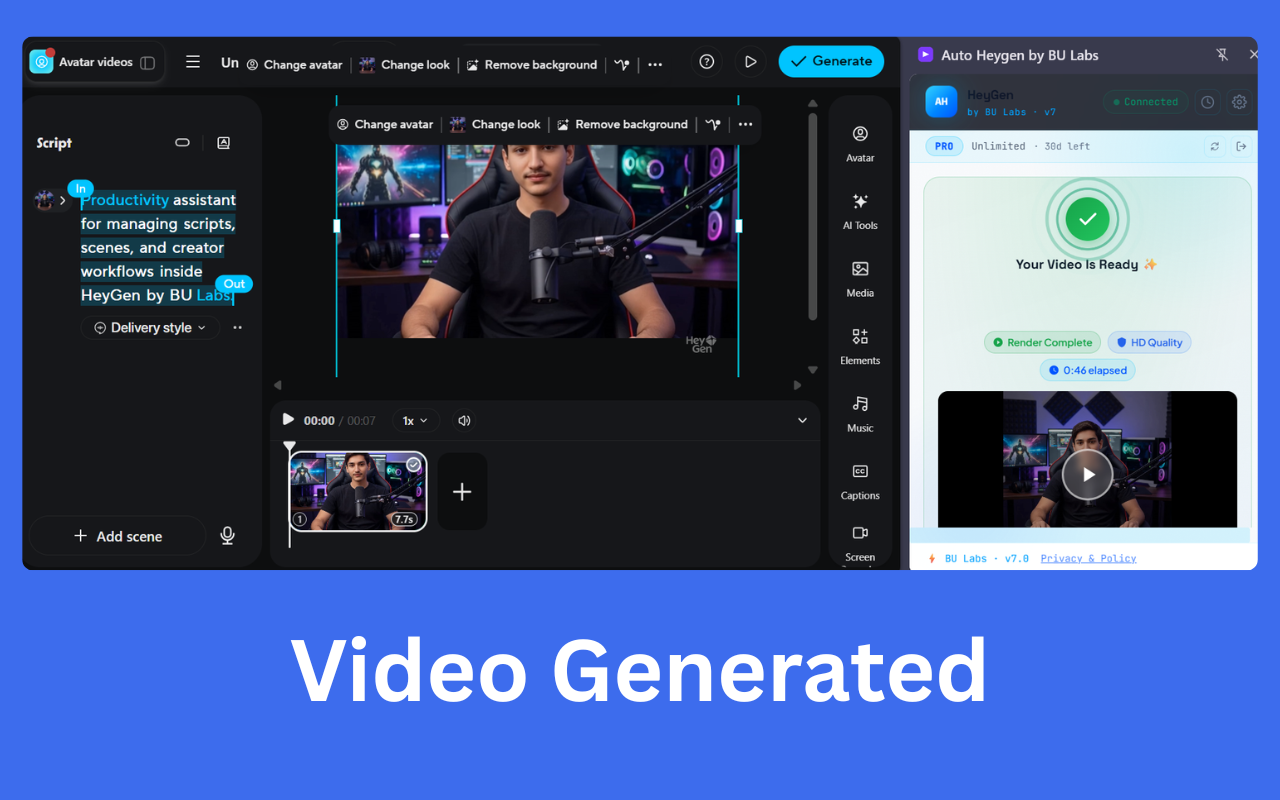The width and height of the screenshot is (1280, 800).
Task: Click the timeline playhead marker
Action: point(290,447)
